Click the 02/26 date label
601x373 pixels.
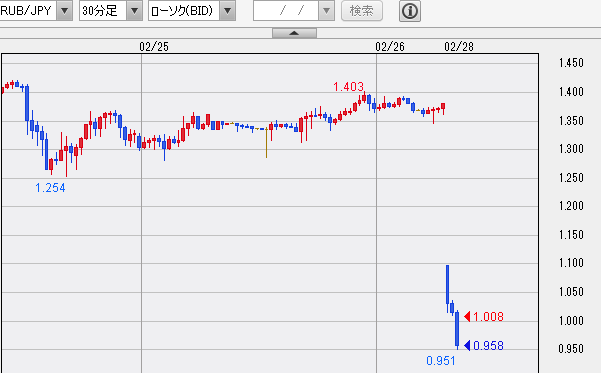click(390, 47)
